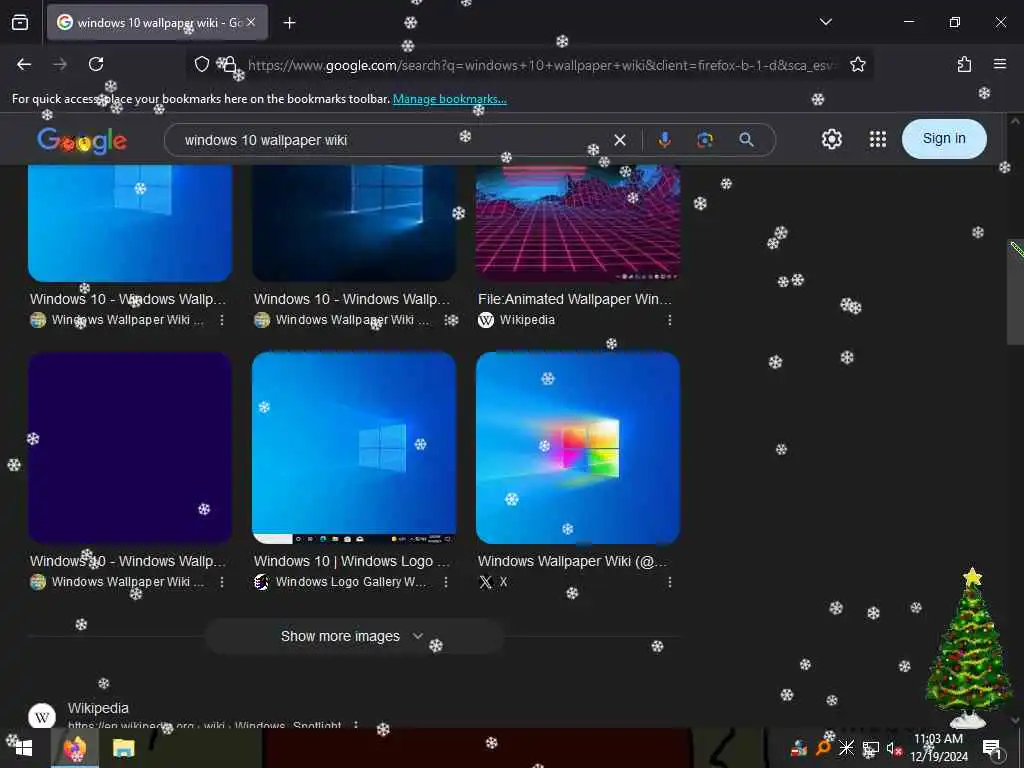
Task: Open dark blue Windows hero wallpaper thumbnail
Action: click(x=354, y=223)
